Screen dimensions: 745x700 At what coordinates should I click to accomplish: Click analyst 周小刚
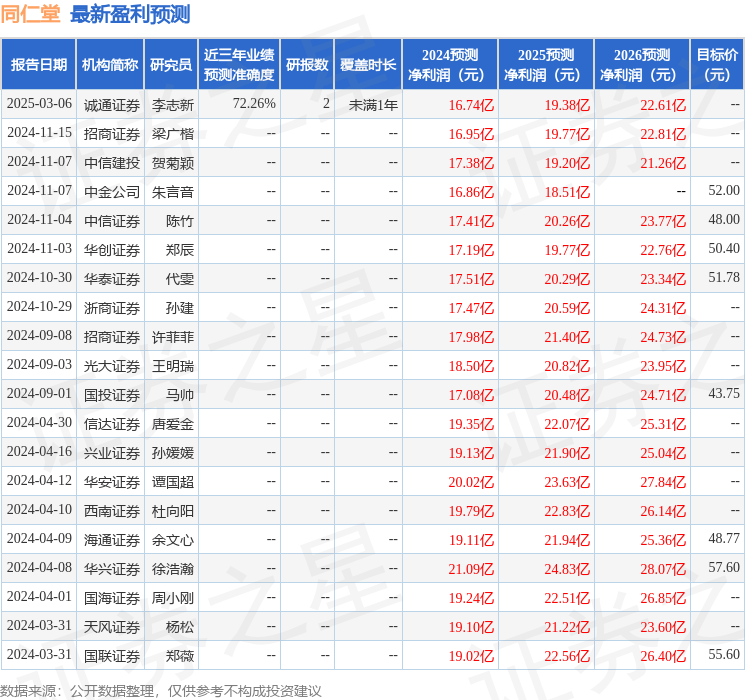pyautogui.click(x=172, y=598)
